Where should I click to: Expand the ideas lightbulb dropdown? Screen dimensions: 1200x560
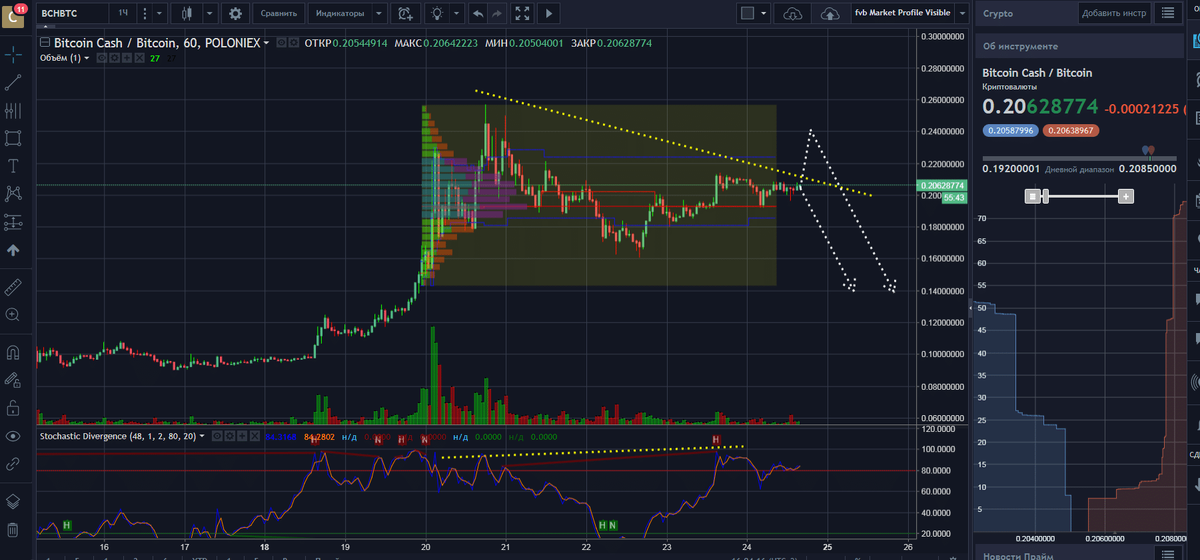(x=454, y=13)
